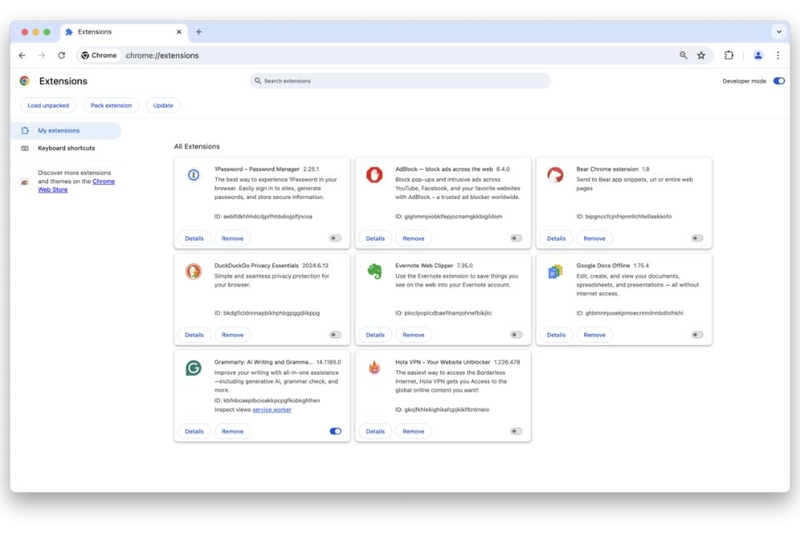Viewport: 800px width, 533px height.
Task: Click the Grammarly extension icon
Action: [193, 368]
